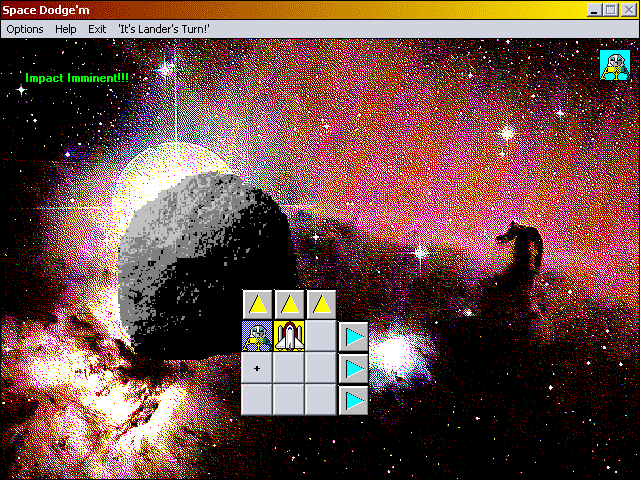This screenshot has height=480, width=640.
Task: Select the empty top-right grid cell
Action: (321, 337)
